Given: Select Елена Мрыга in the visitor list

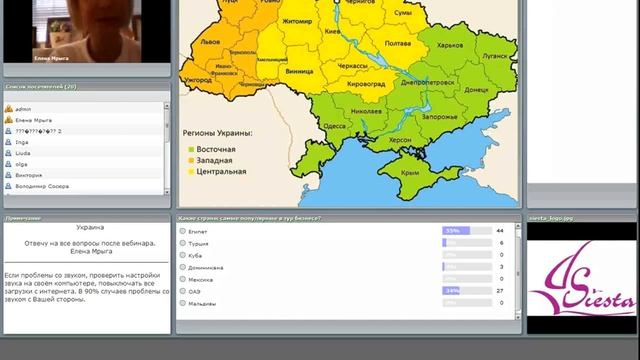Looking at the screenshot, I should pos(84,120).
